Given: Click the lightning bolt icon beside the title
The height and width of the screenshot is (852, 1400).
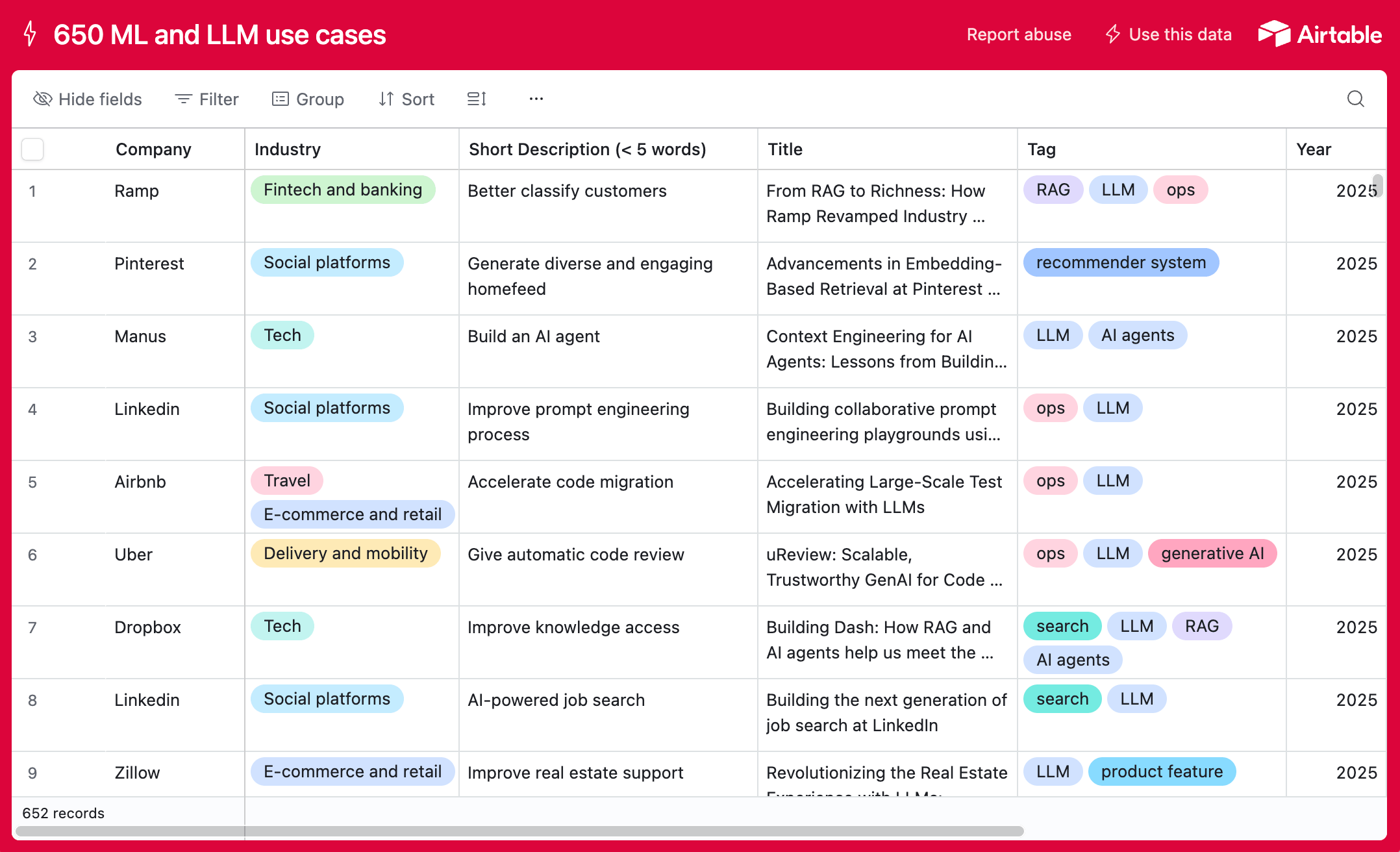Looking at the screenshot, I should click(x=30, y=34).
